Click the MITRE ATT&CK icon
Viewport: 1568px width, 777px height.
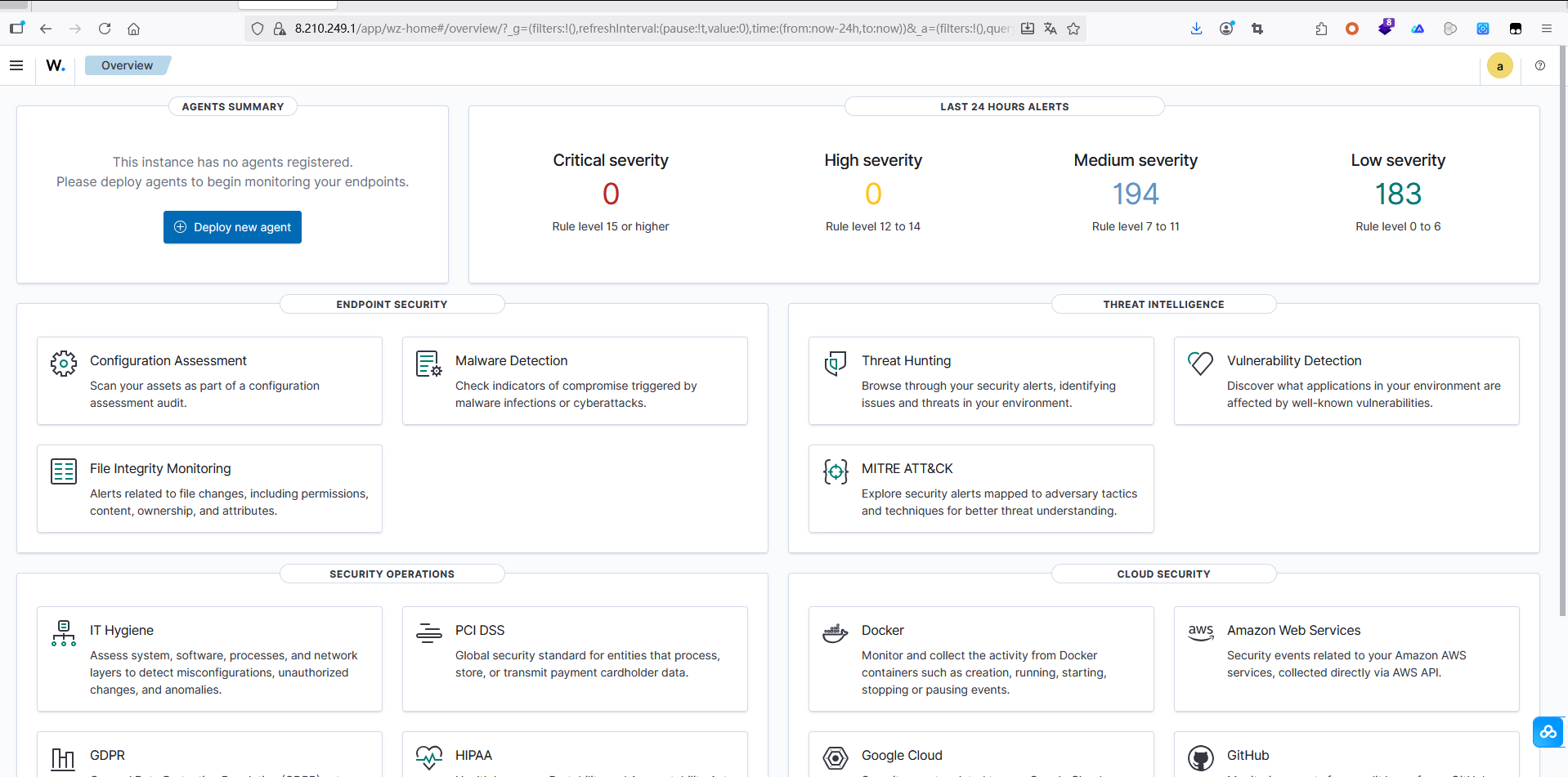836,471
